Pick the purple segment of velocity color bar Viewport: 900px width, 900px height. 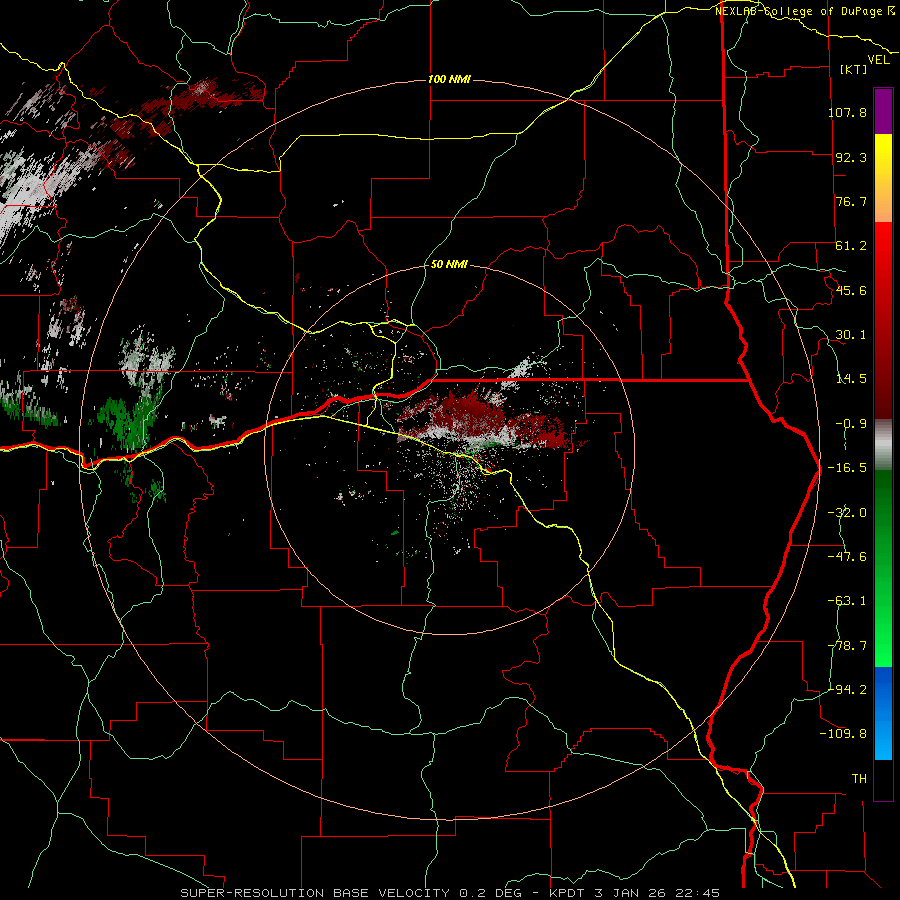(883, 111)
